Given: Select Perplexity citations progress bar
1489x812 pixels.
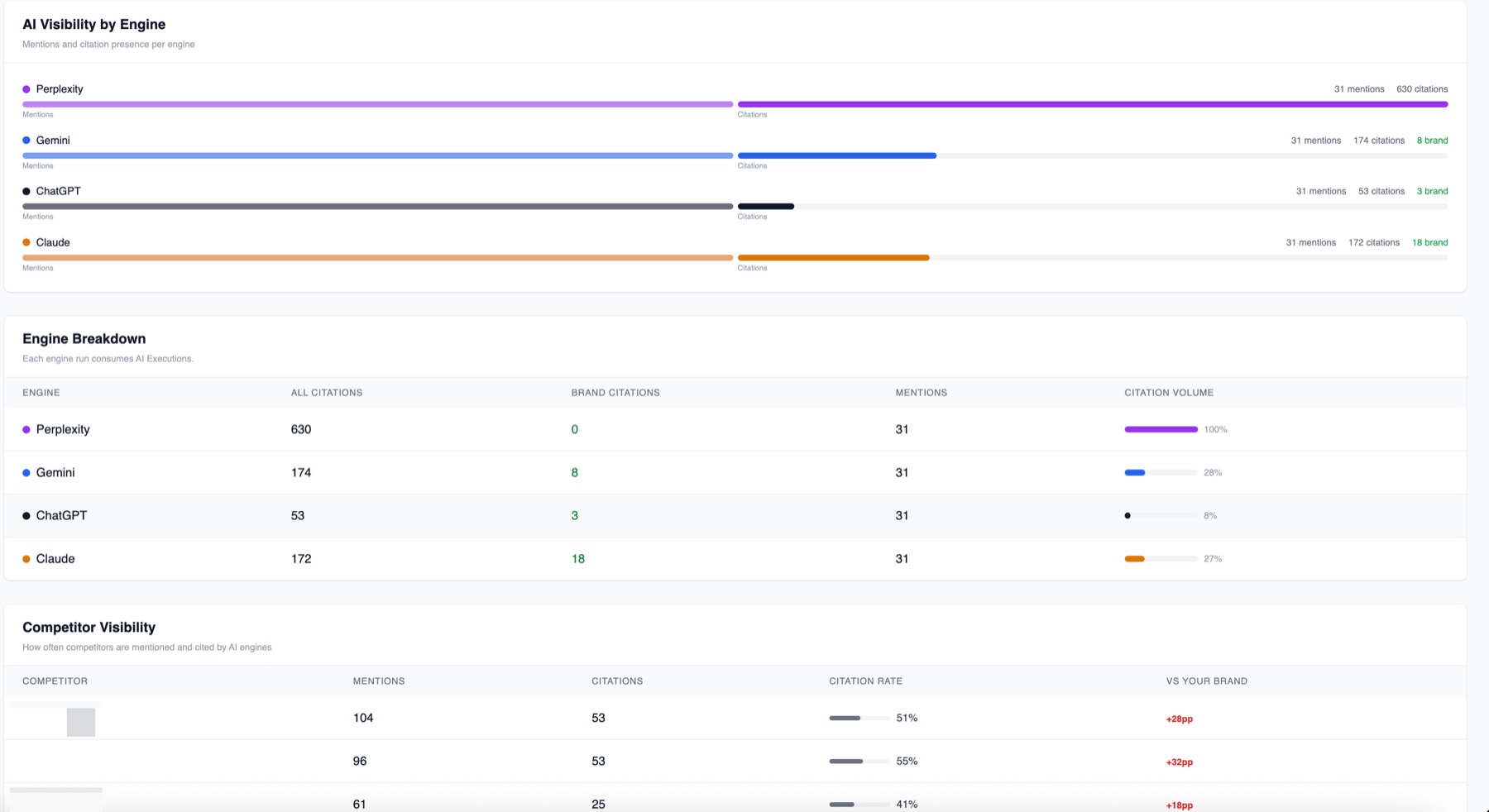Looking at the screenshot, I should (1093, 104).
